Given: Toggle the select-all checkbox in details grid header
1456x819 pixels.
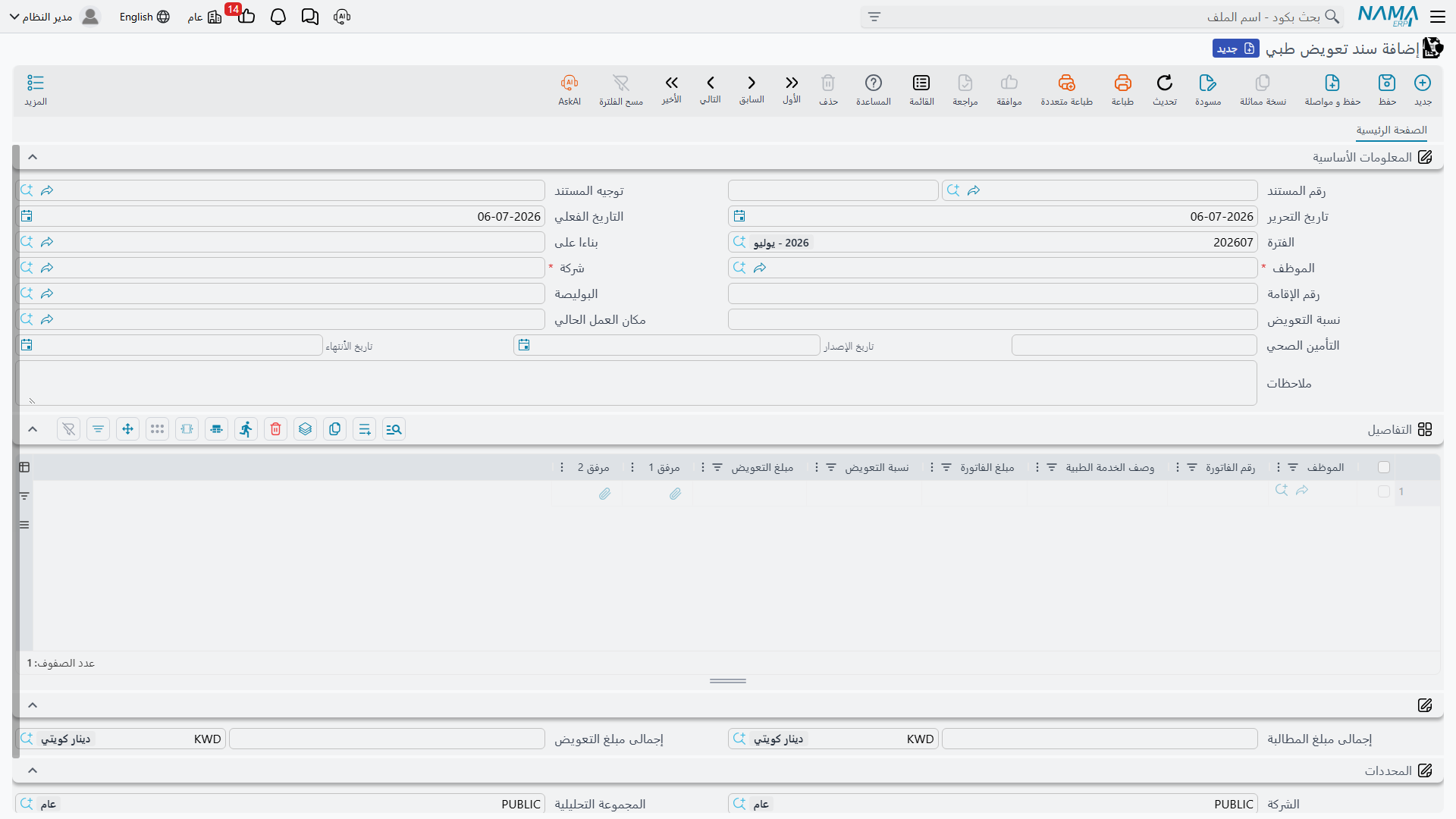Looking at the screenshot, I should pyautogui.click(x=1384, y=467).
